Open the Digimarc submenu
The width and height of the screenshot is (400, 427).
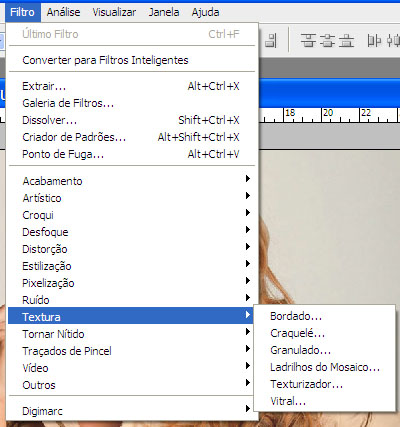(132, 411)
